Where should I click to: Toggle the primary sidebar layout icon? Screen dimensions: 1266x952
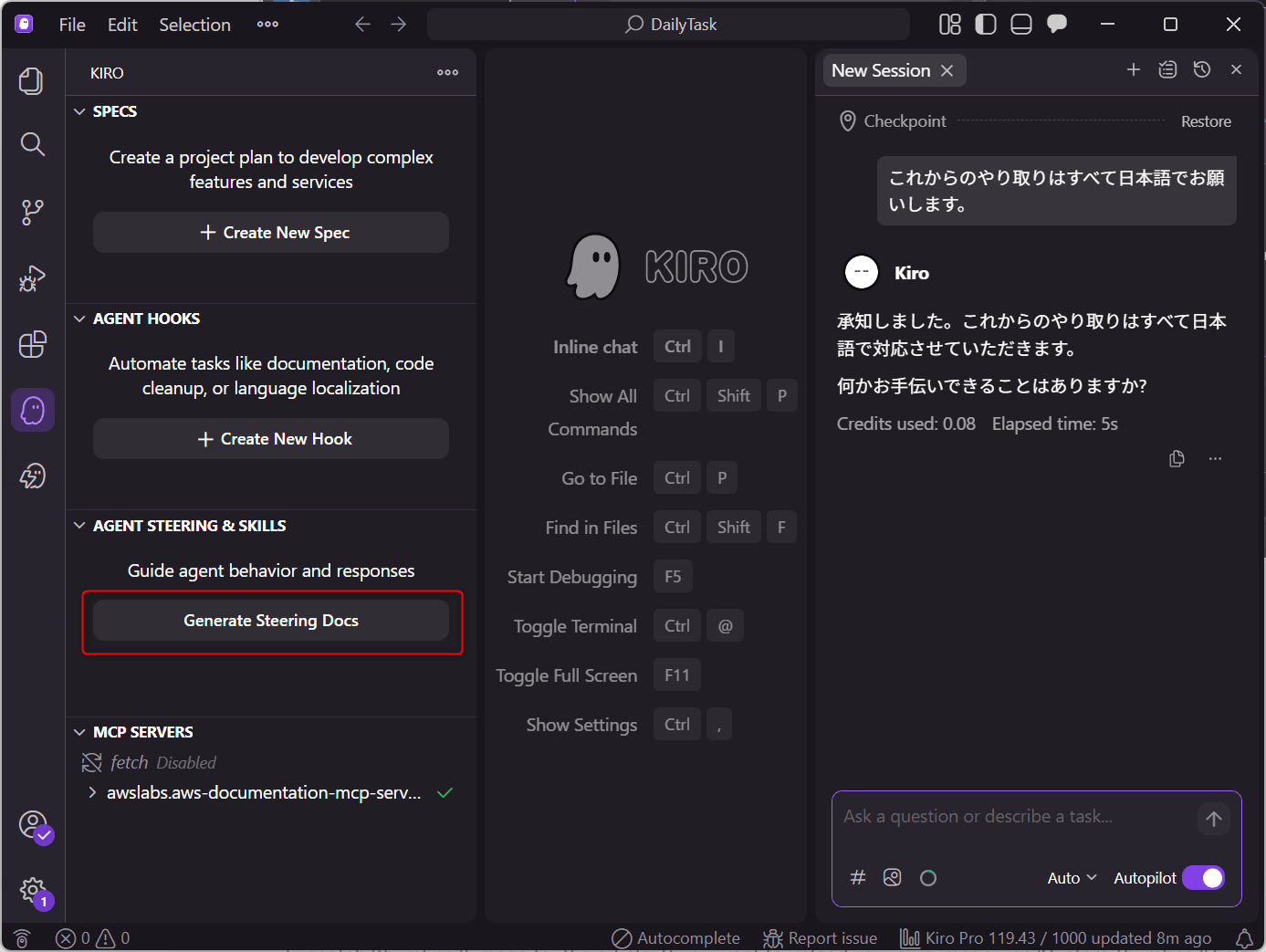[x=986, y=25]
